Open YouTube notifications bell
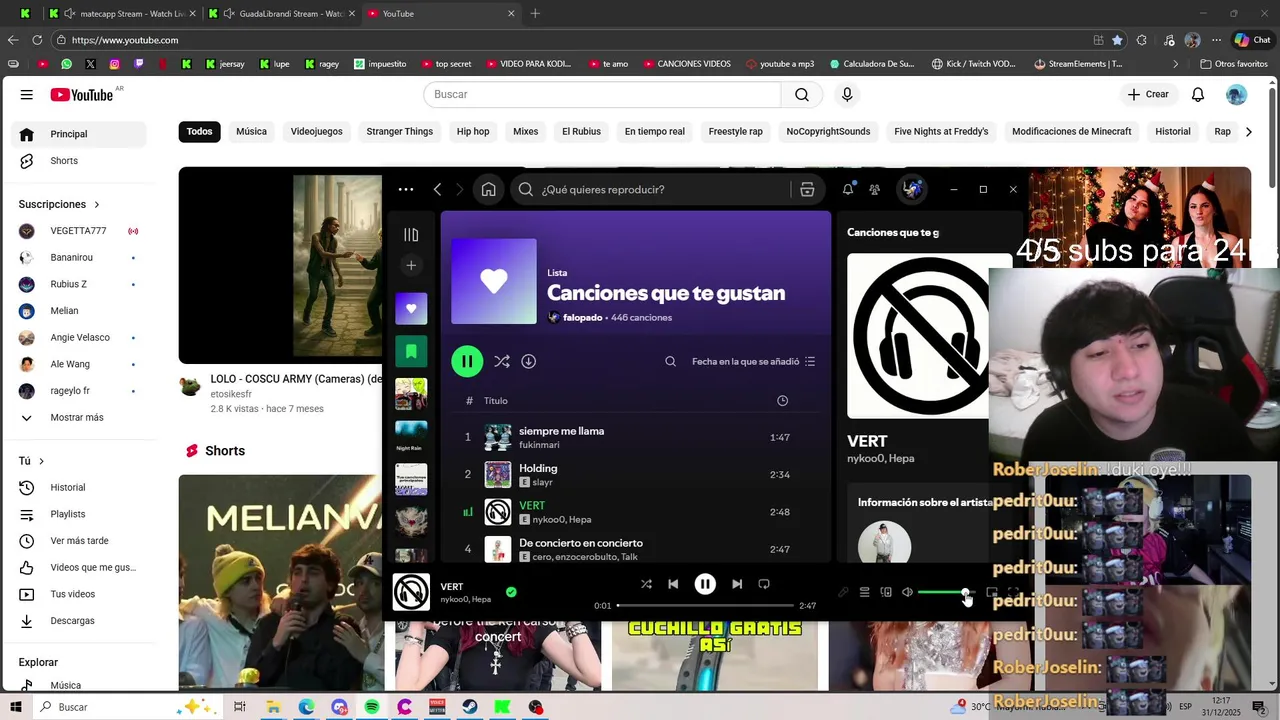This screenshot has width=1280, height=720. [x=1198, y=95]
